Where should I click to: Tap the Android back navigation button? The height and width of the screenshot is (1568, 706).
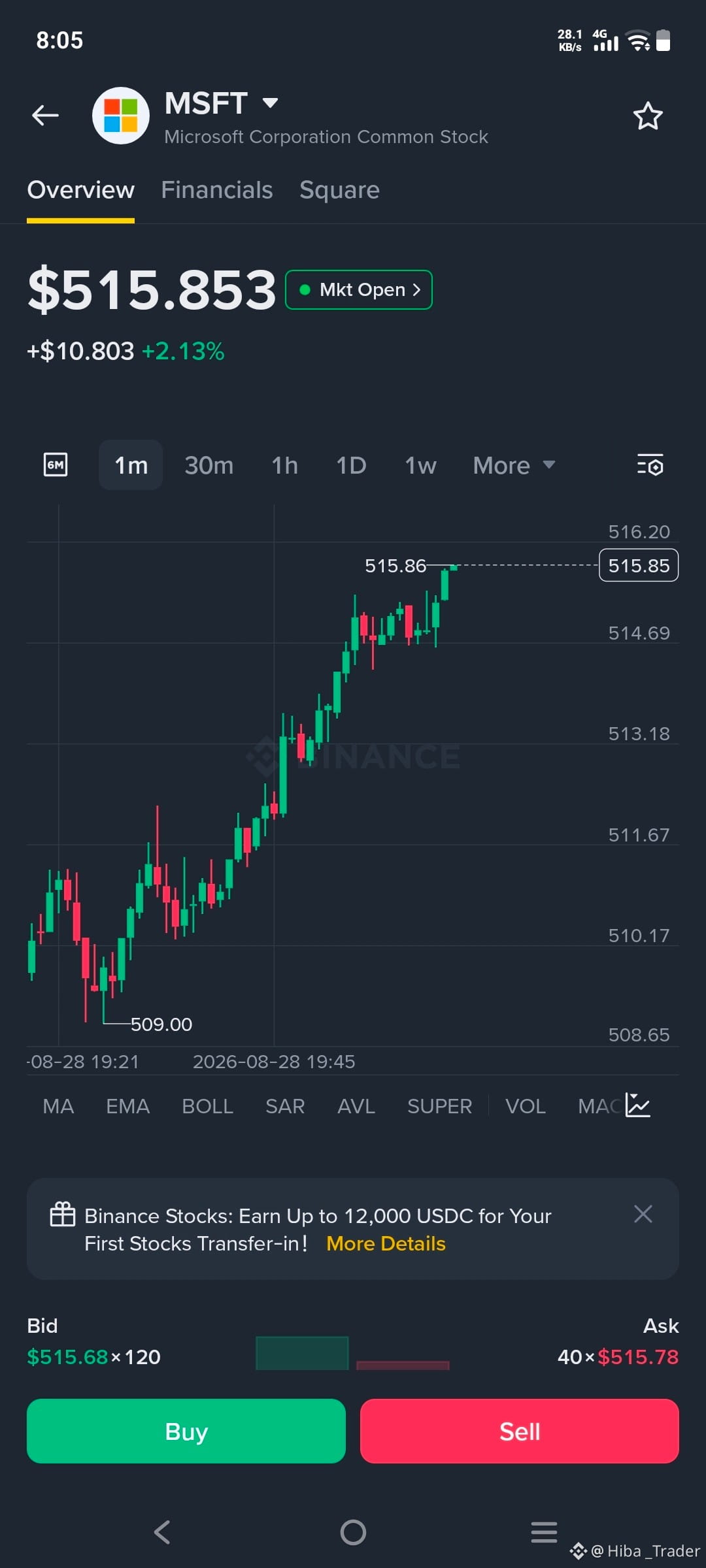pyautogui.click(x=162, y=1532)
